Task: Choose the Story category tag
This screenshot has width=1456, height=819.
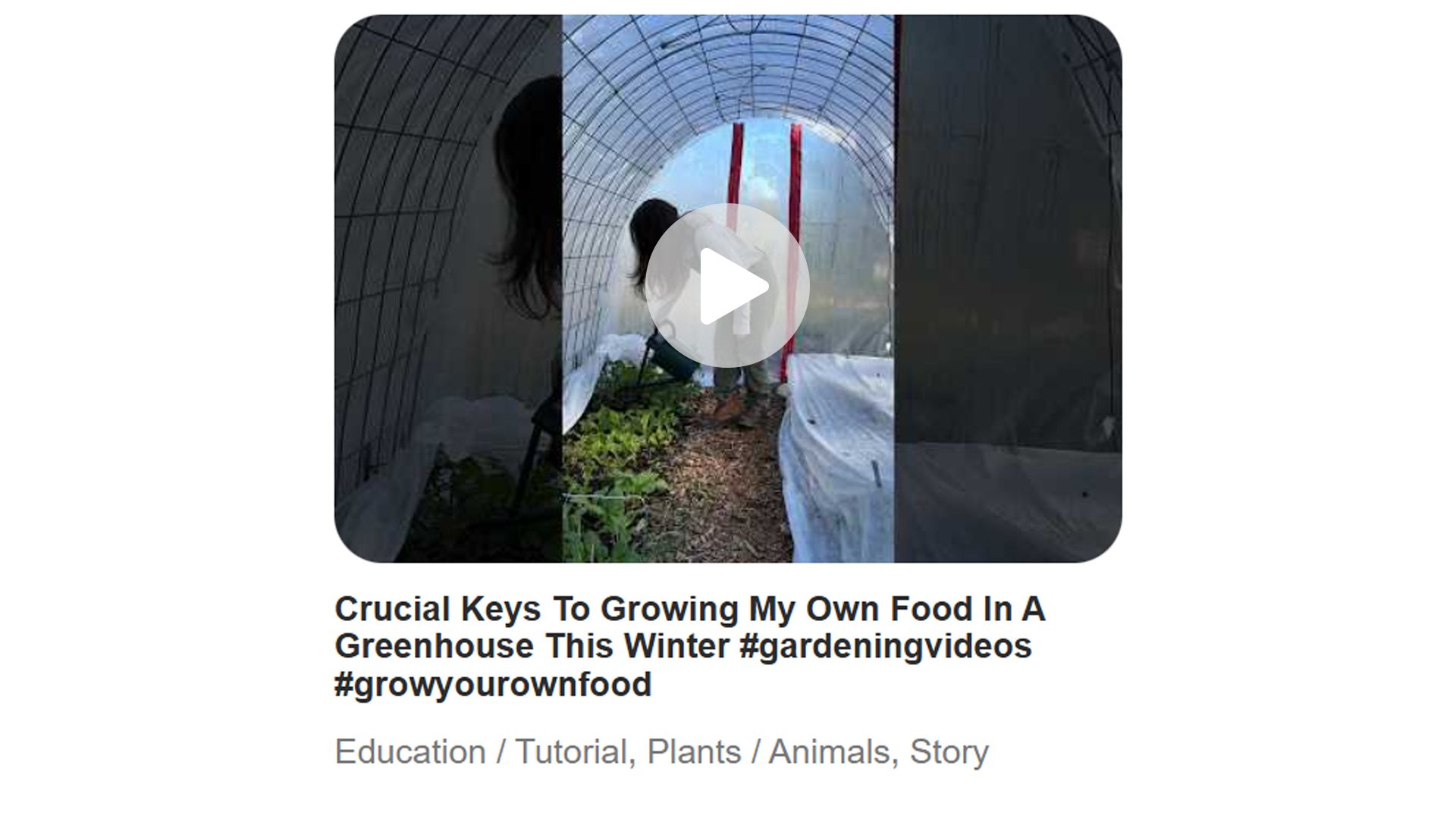Action: pyautogui.click(x=949, y=752)
